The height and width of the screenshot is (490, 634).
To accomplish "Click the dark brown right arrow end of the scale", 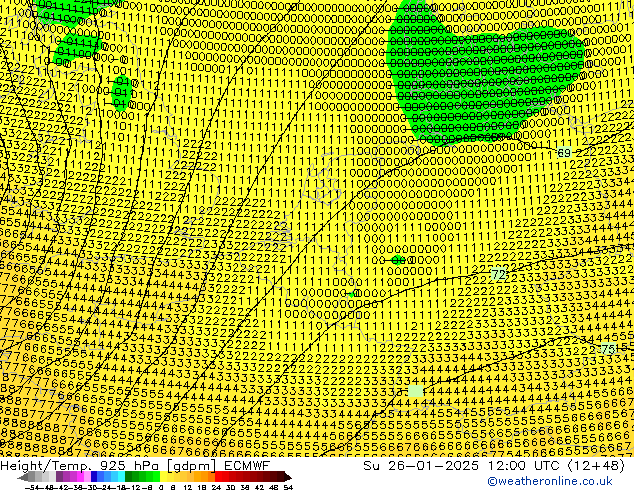I will [288, 478].
